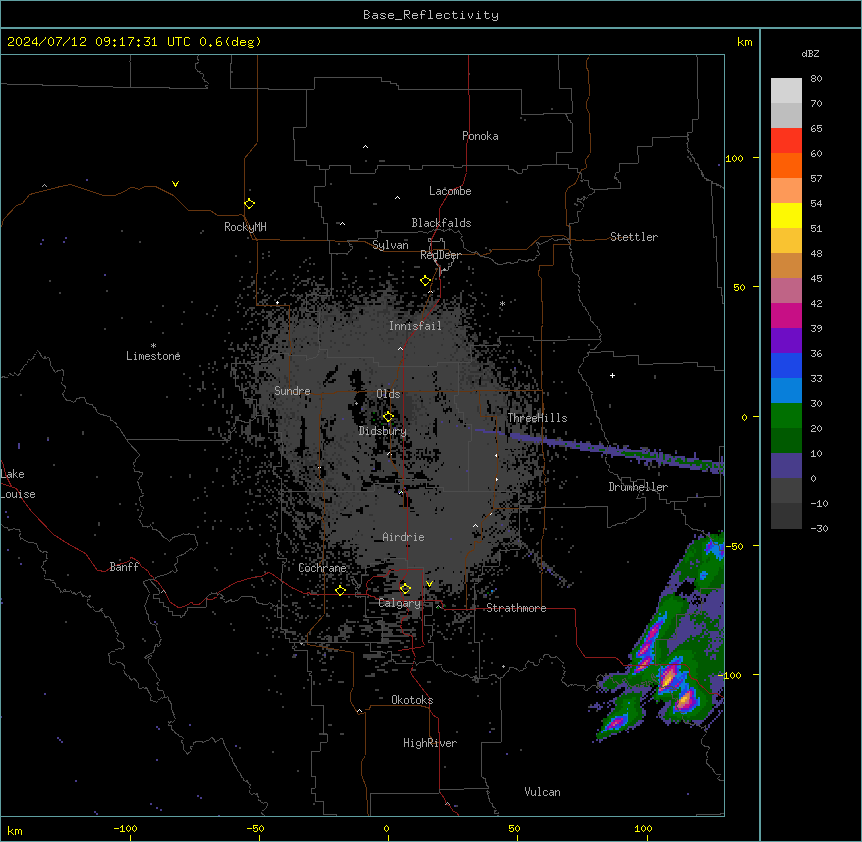
Task: Click the Stettler town label
Action: click(x=633, y=237)
